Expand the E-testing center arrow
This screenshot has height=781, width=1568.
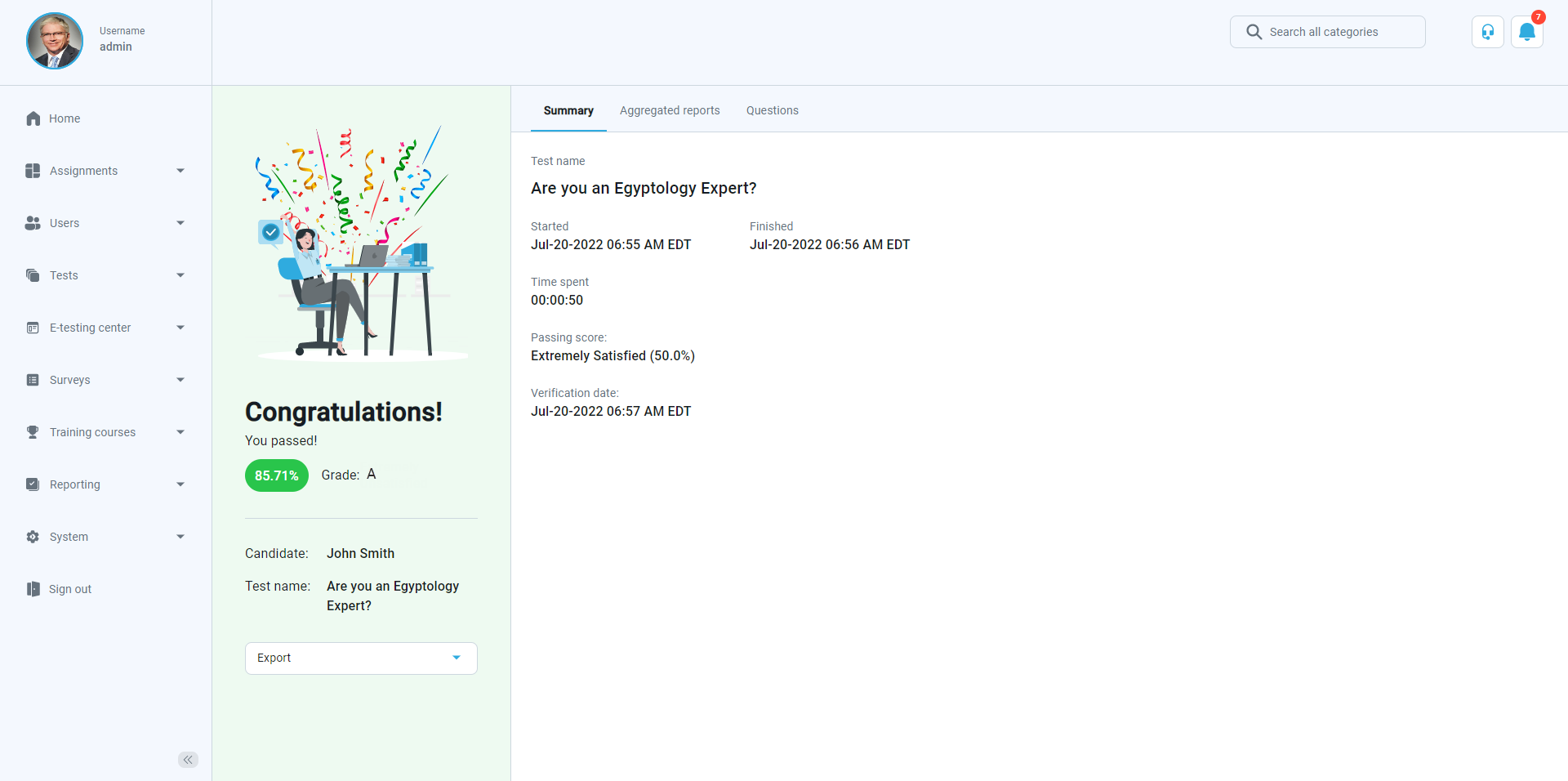coord(180,328)
